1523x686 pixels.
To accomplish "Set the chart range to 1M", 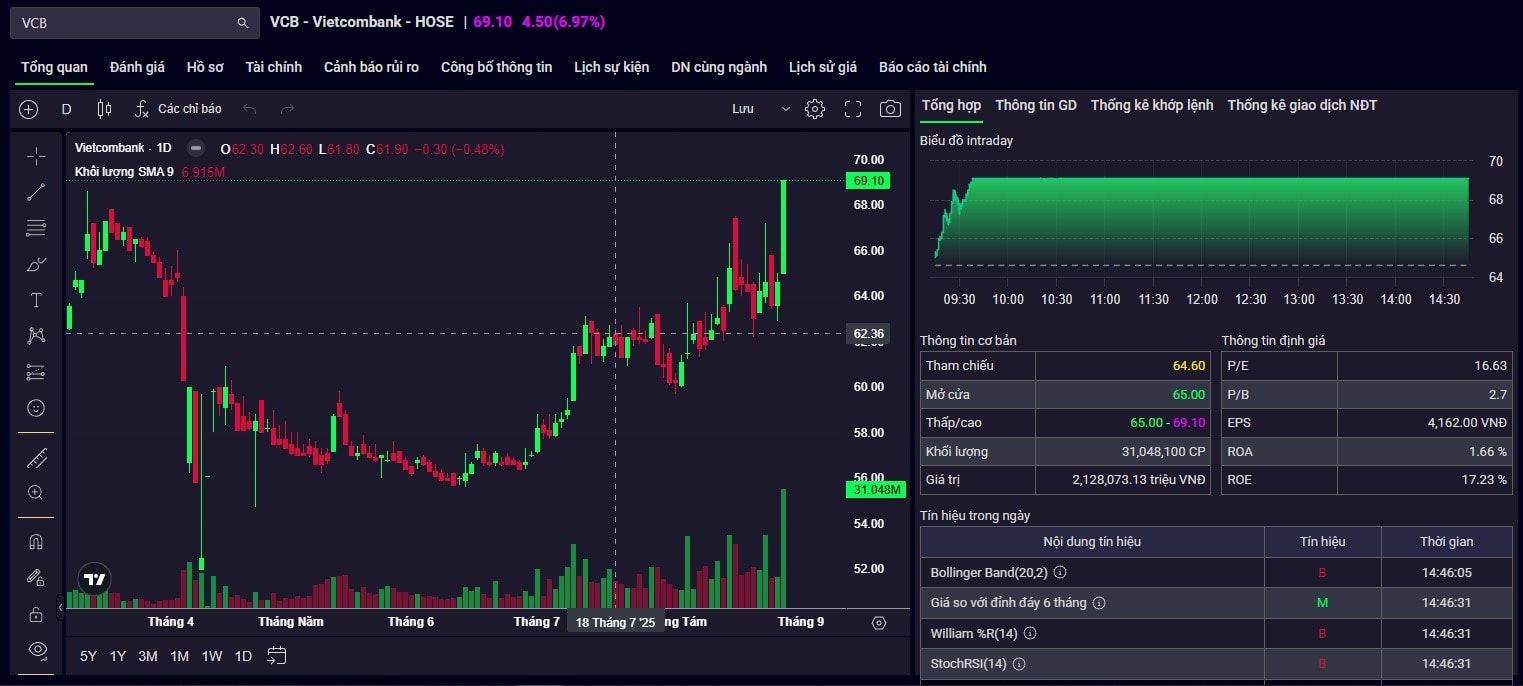I will click(x=180, y=656).
